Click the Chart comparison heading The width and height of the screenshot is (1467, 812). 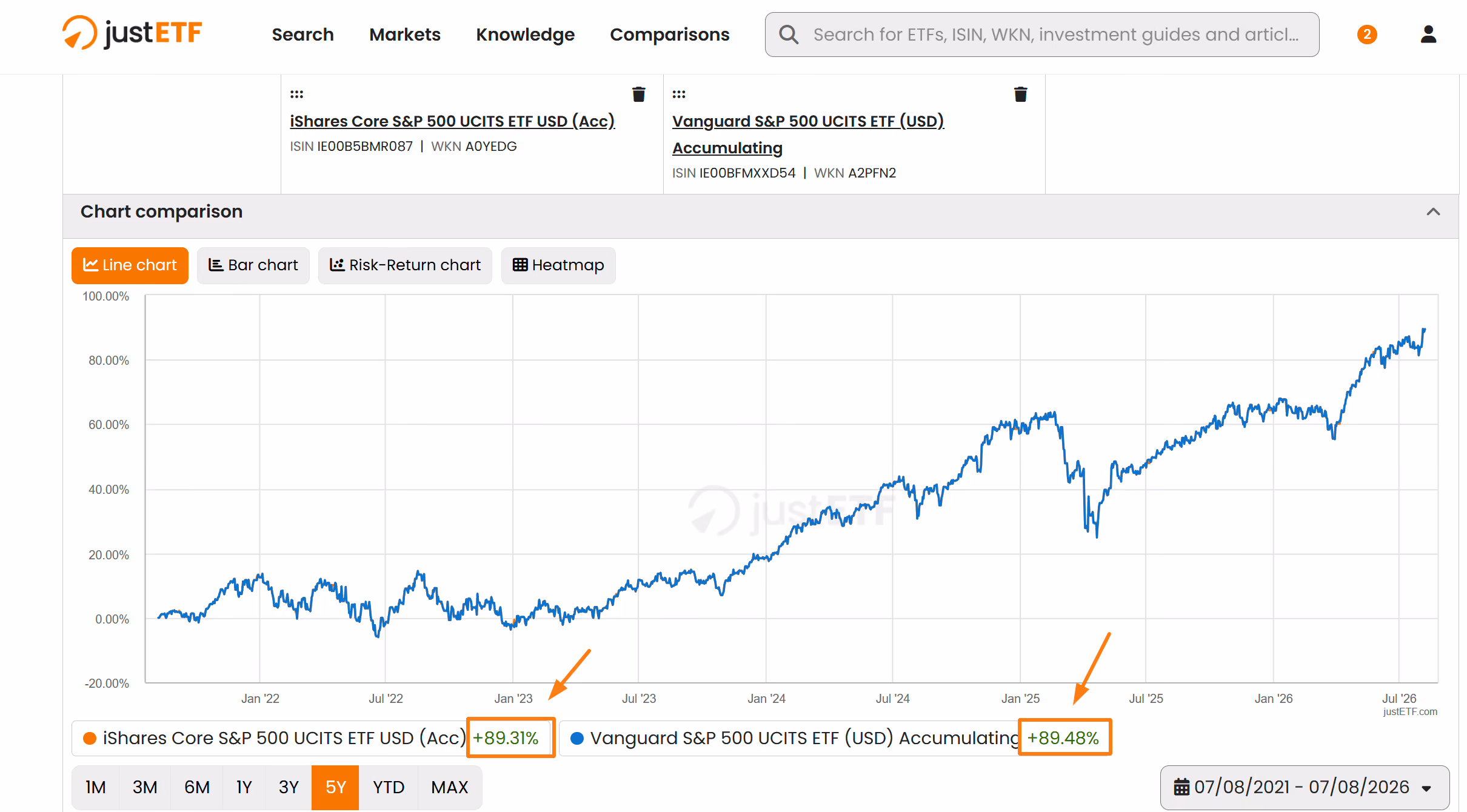(x=161, y=211)
